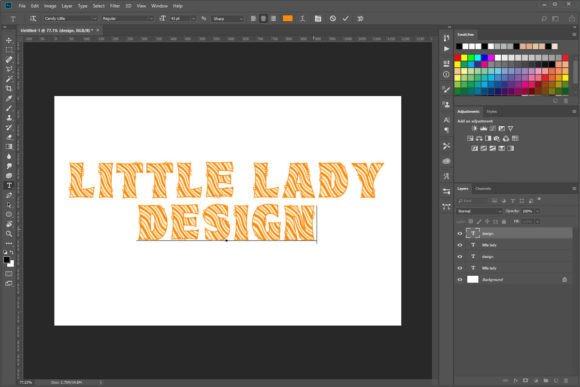Screen dimensions: 580x387
Task: Select the Eyedropper tool
Action: (9, 98)
